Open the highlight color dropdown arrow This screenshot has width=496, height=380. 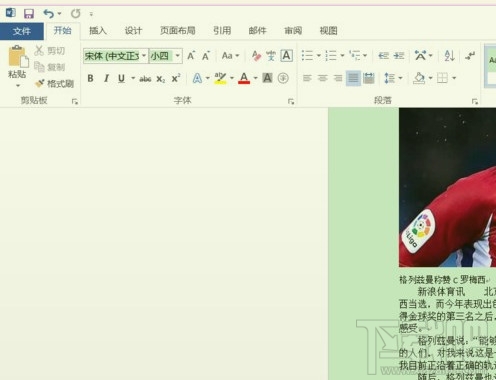pyautogui.click(x=232, y=78)
